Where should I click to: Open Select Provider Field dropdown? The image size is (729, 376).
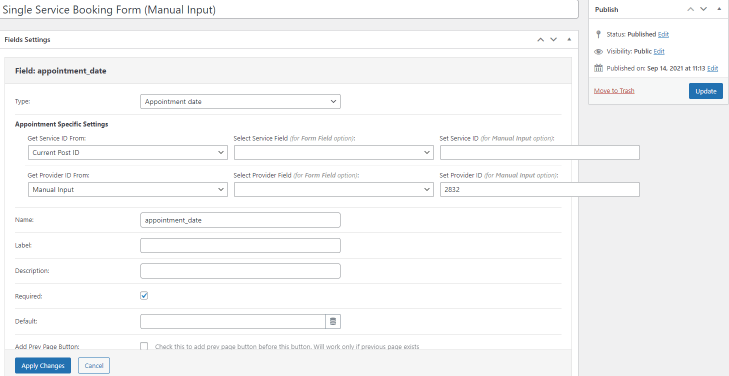[x=334, y=190]
